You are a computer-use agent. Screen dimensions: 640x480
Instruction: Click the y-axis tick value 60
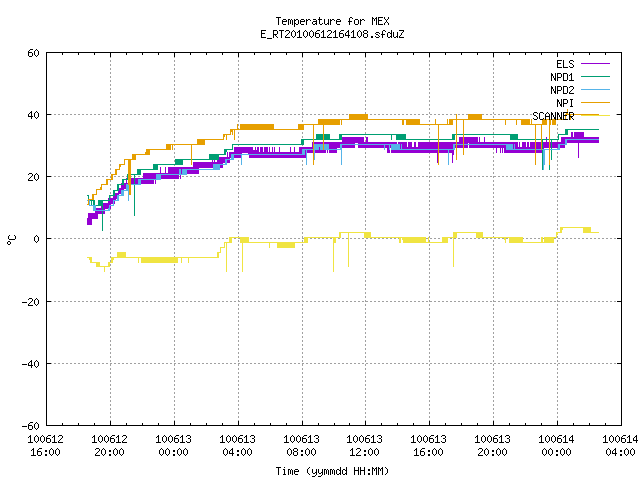pyautogui.click(x=33, y=53)
